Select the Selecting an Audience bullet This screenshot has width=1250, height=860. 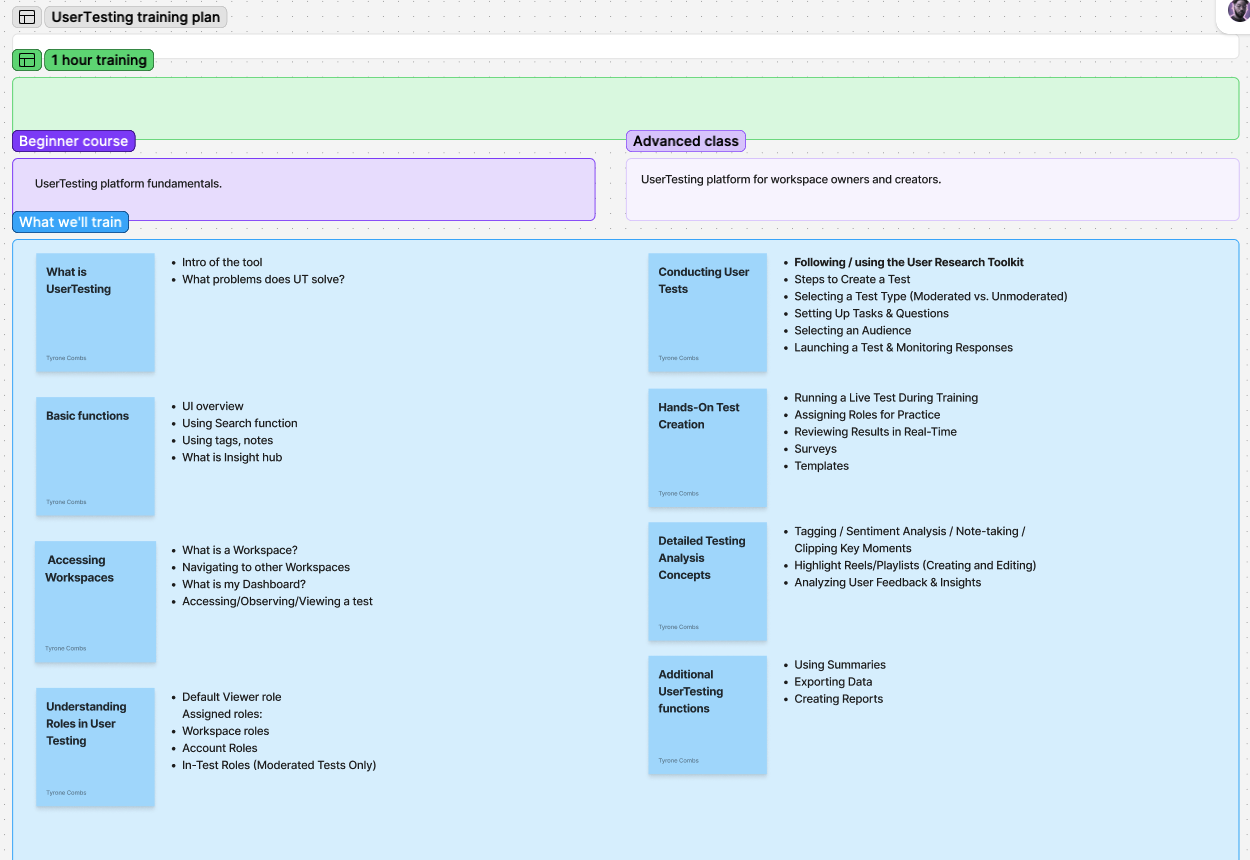click(853, 330)
